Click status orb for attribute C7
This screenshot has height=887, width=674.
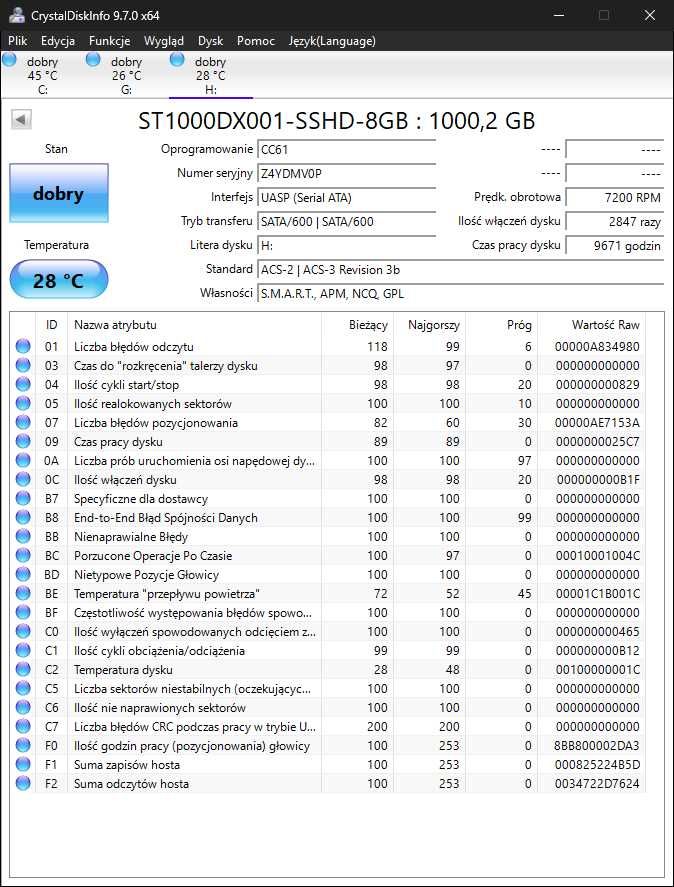pyautogui.click(x=23, y=726)
